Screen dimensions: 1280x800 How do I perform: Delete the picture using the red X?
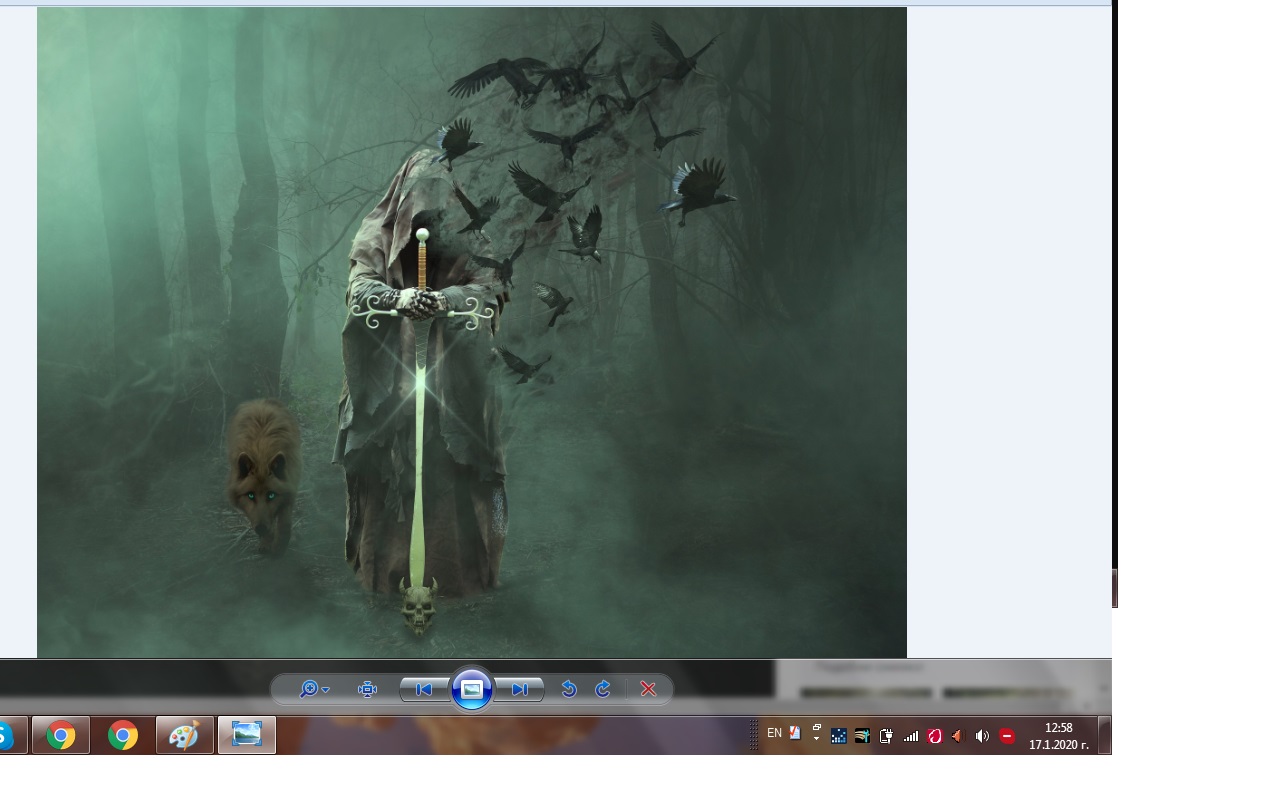(648, 689)
